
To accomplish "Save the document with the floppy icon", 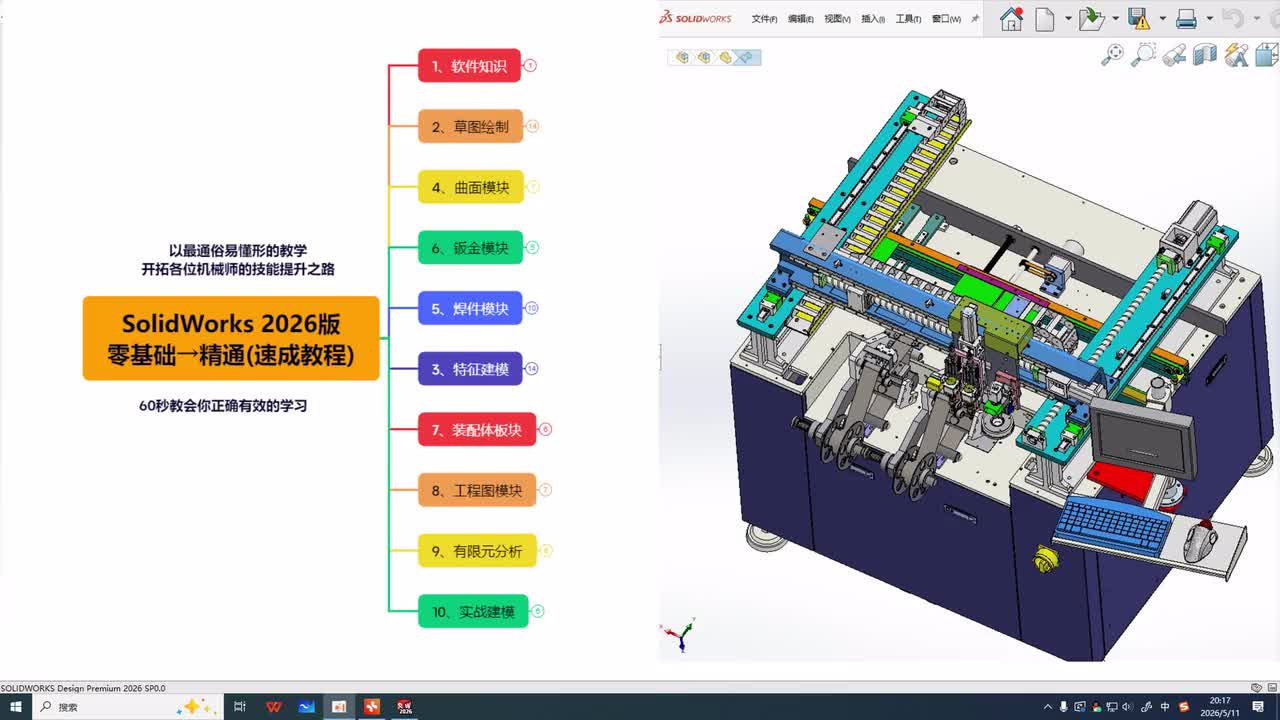I will coord(1139,19).
